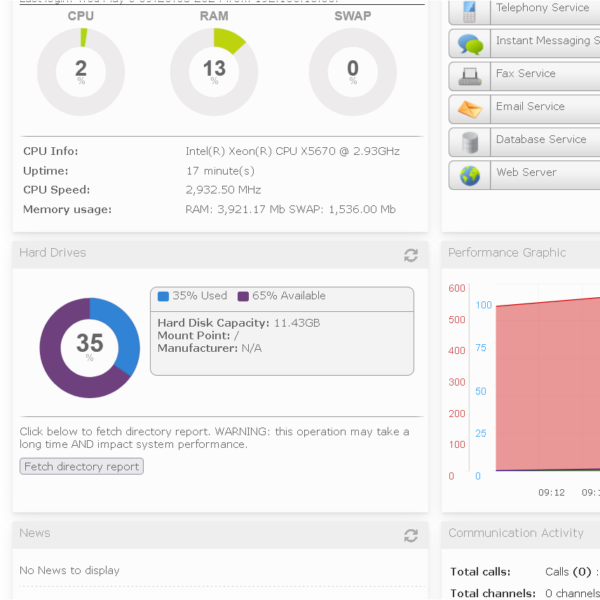
Task: Click the blue 35% Used legend swatch
Action: (163, 296)
